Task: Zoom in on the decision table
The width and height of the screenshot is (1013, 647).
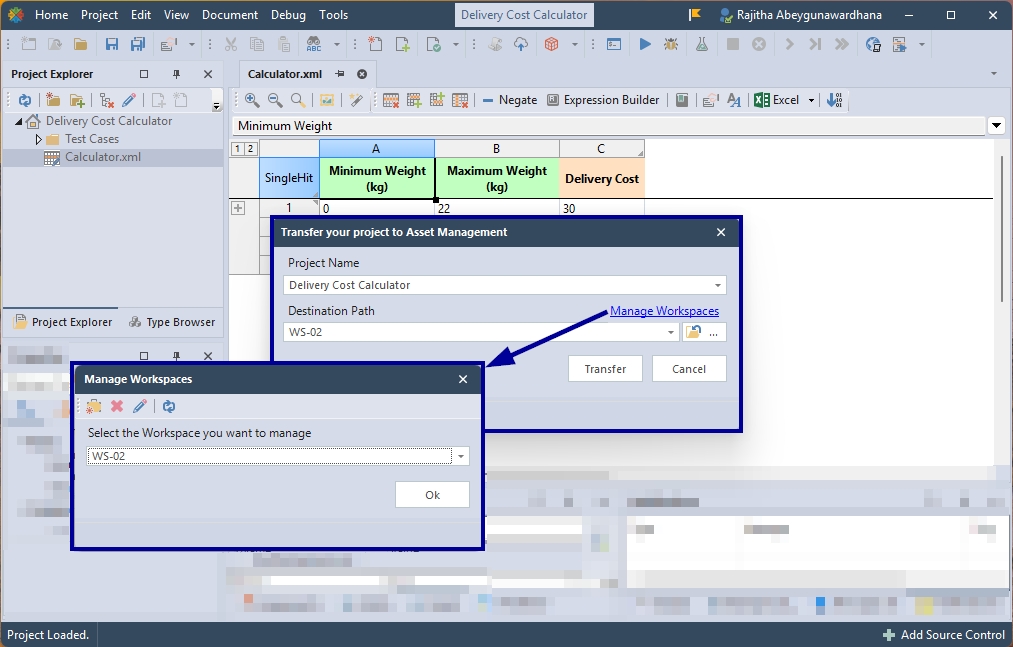Action: tap(252, 100)
